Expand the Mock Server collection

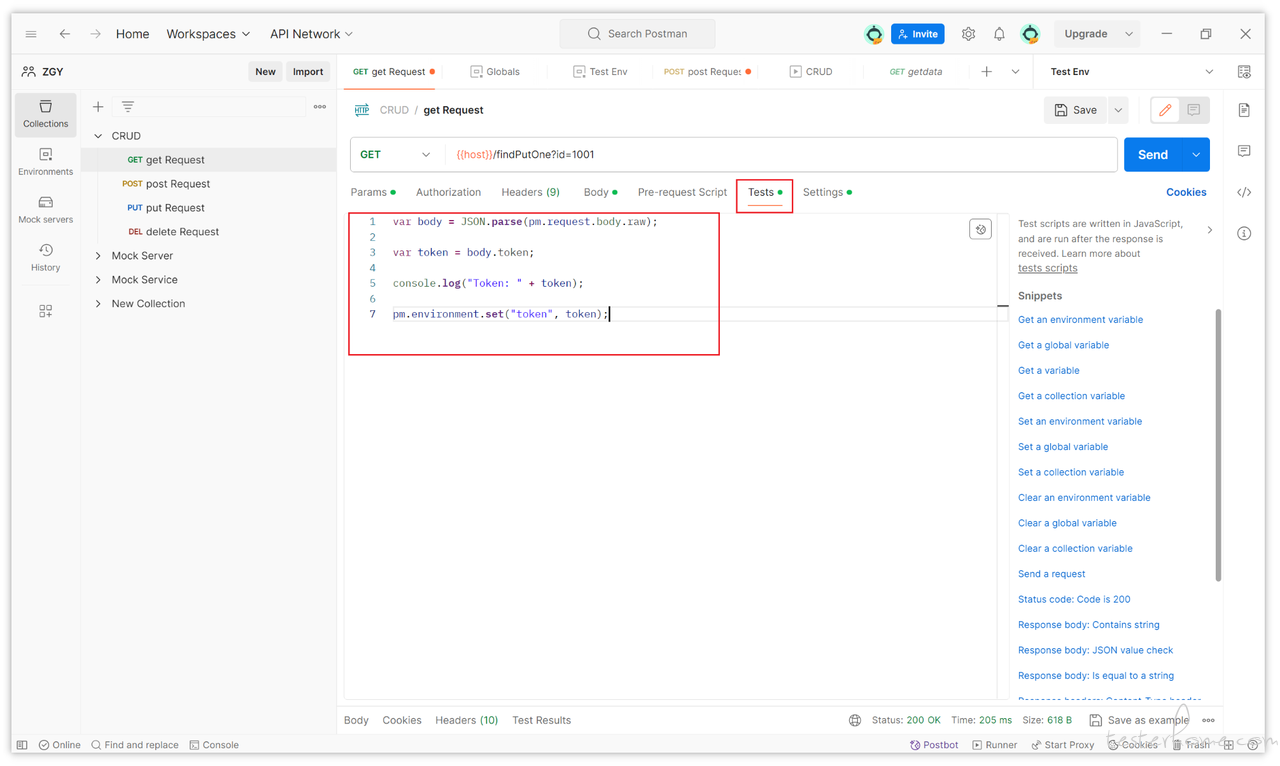tap(98, 256)
